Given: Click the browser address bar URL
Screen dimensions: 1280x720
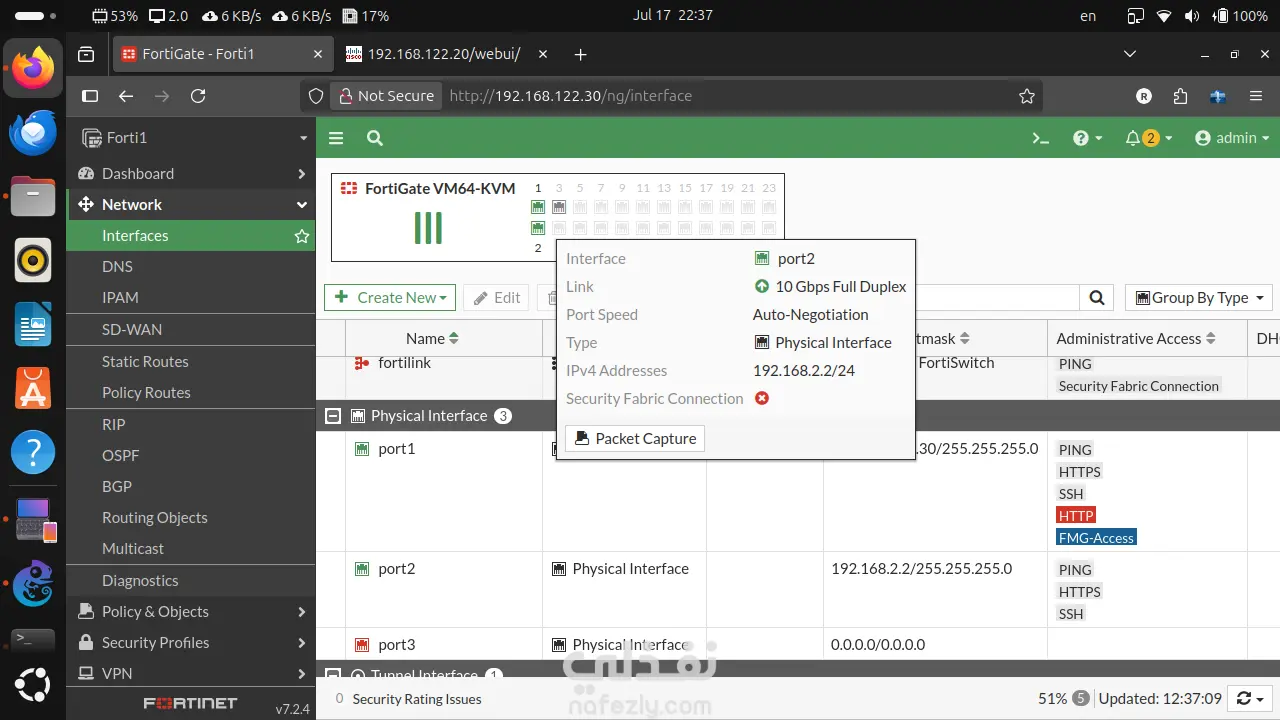Looking at the screenshot, I should click(x=571, y=96).
